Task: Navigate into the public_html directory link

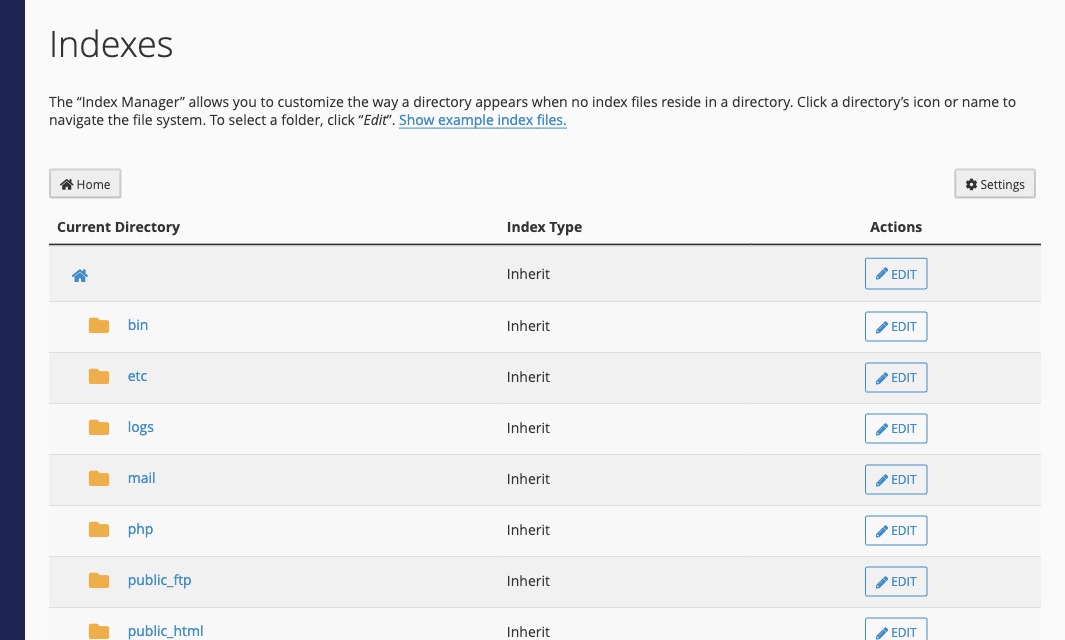Action: coord(166,631)
